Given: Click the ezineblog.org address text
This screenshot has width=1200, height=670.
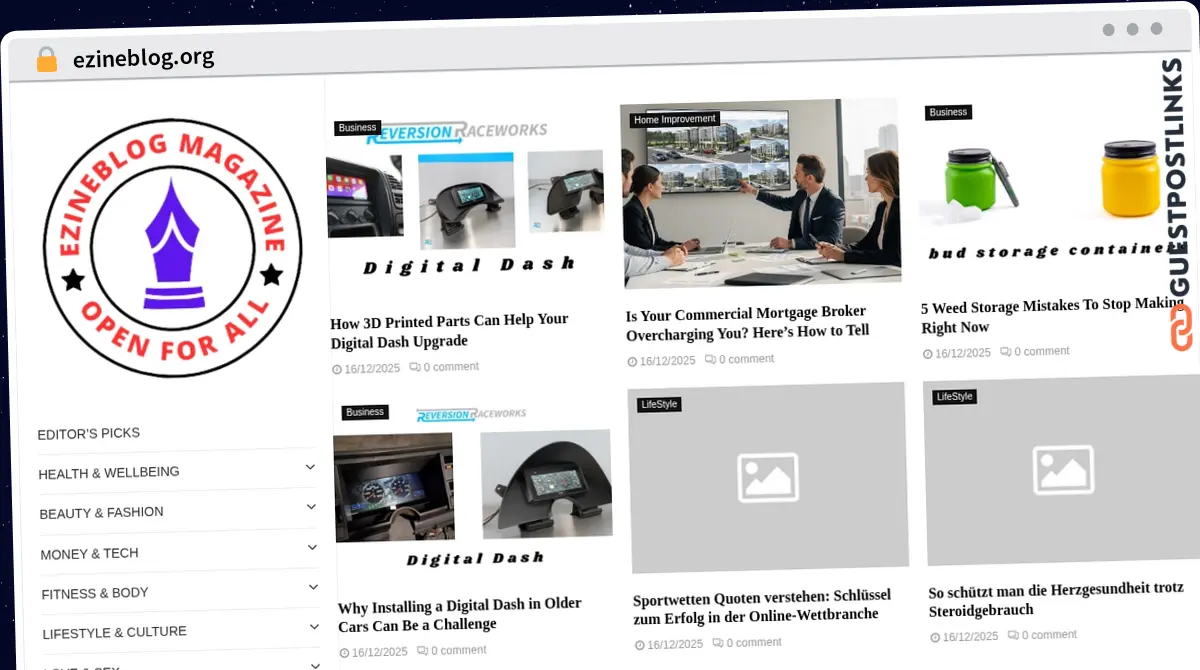Looking at the screenshot, I should (143, 57).
